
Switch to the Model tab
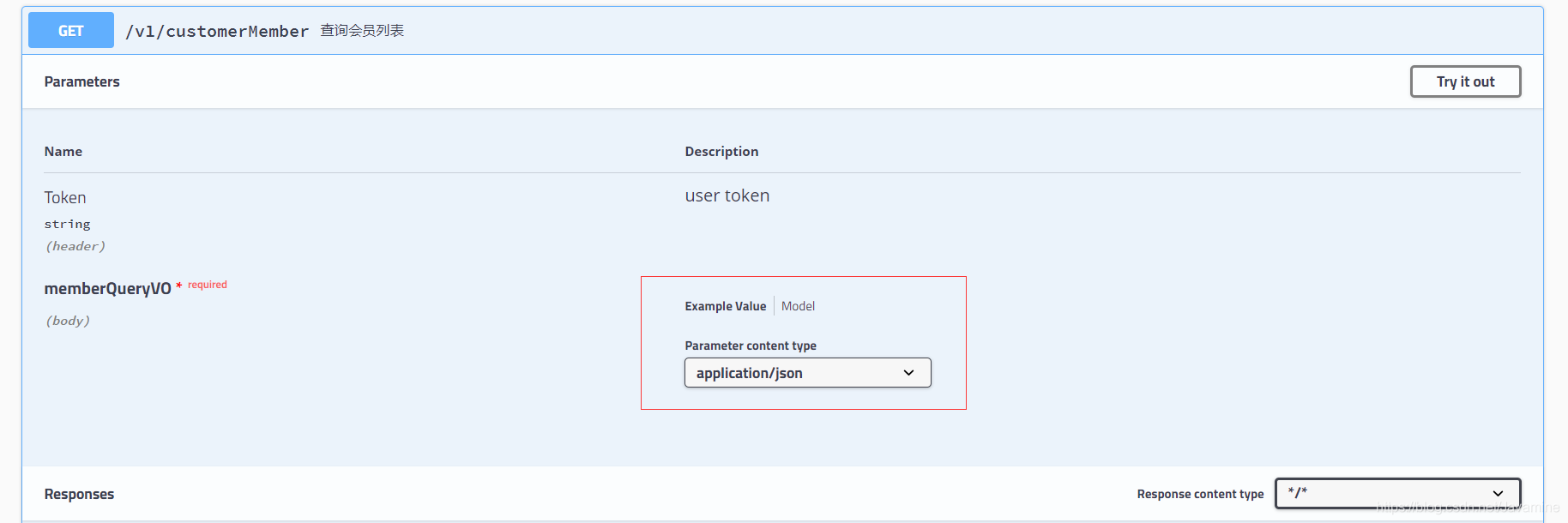click(798, 306)
